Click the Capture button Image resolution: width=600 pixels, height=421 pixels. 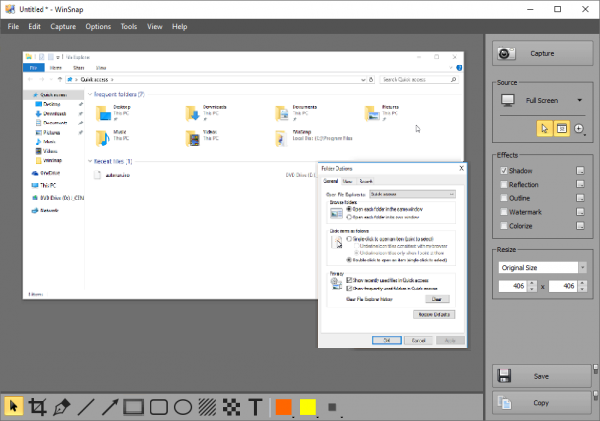542,53
